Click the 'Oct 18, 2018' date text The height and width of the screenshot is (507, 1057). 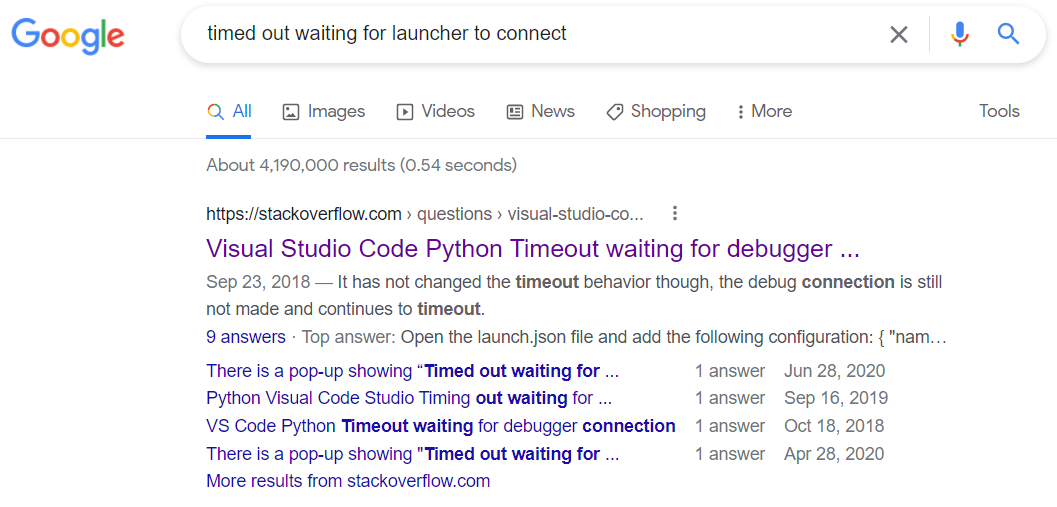834,426
